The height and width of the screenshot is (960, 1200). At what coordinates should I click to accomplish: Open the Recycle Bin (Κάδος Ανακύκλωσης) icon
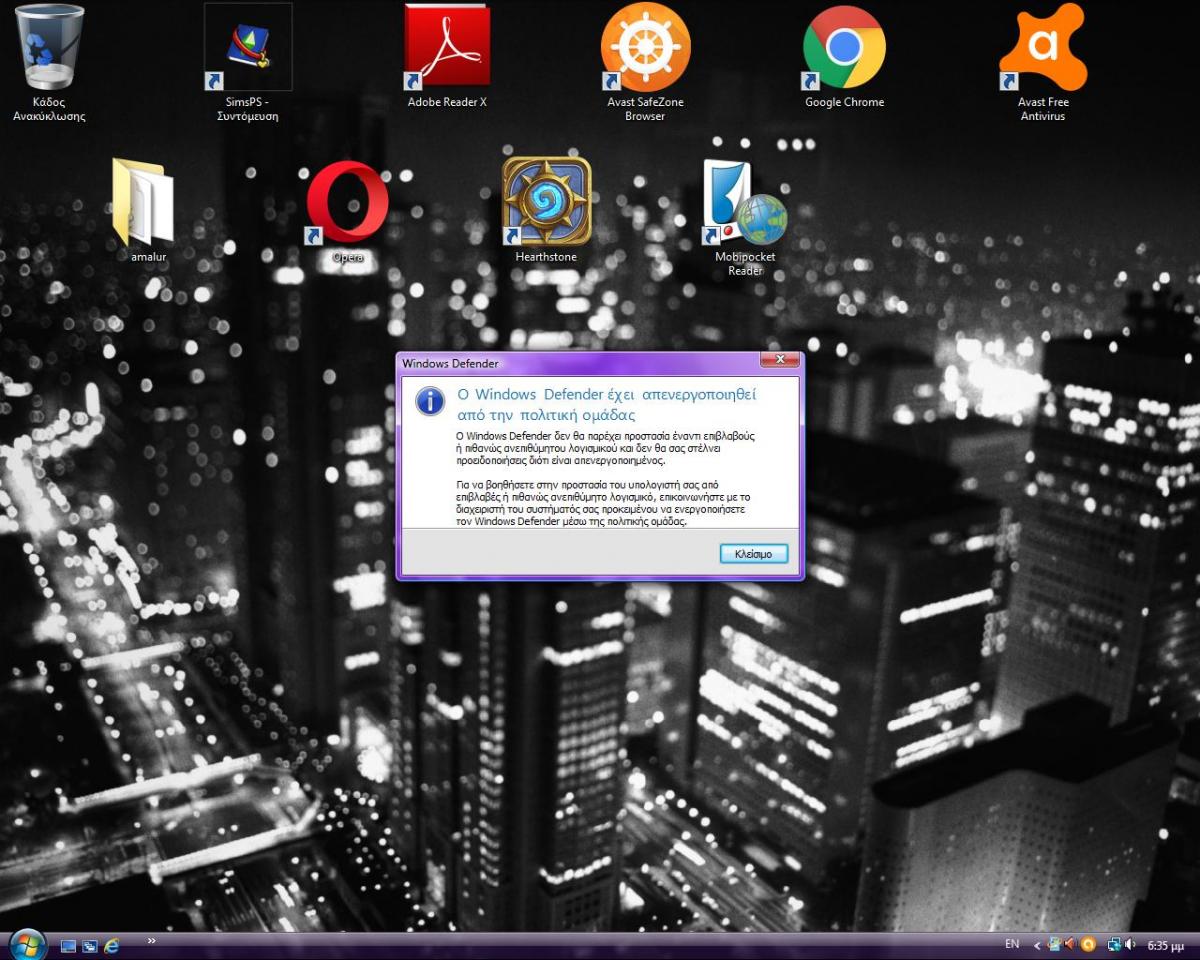click(x=49, y=48)
